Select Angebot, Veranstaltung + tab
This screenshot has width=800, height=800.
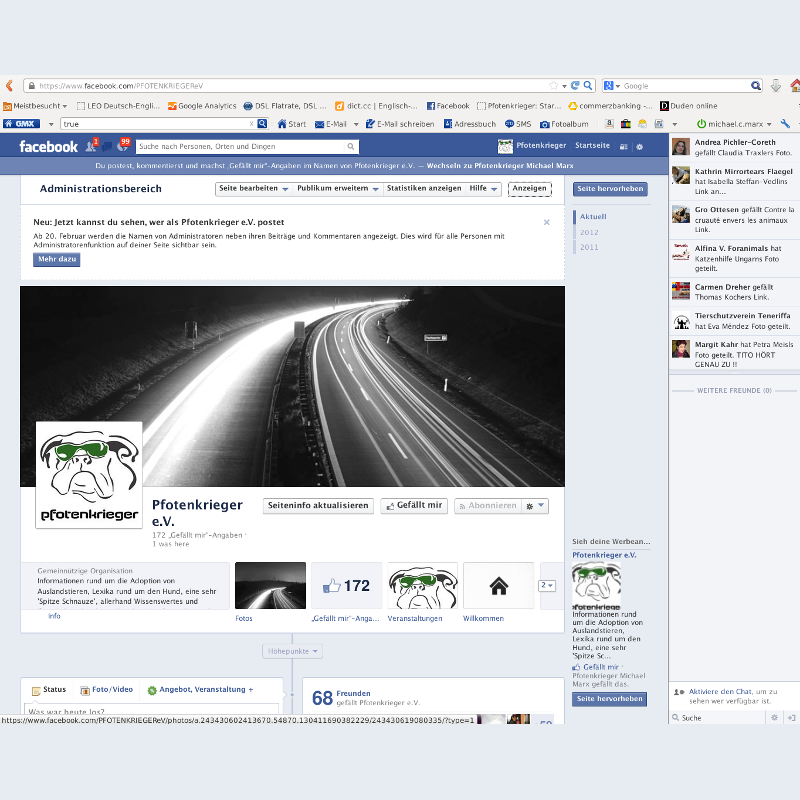201,690
